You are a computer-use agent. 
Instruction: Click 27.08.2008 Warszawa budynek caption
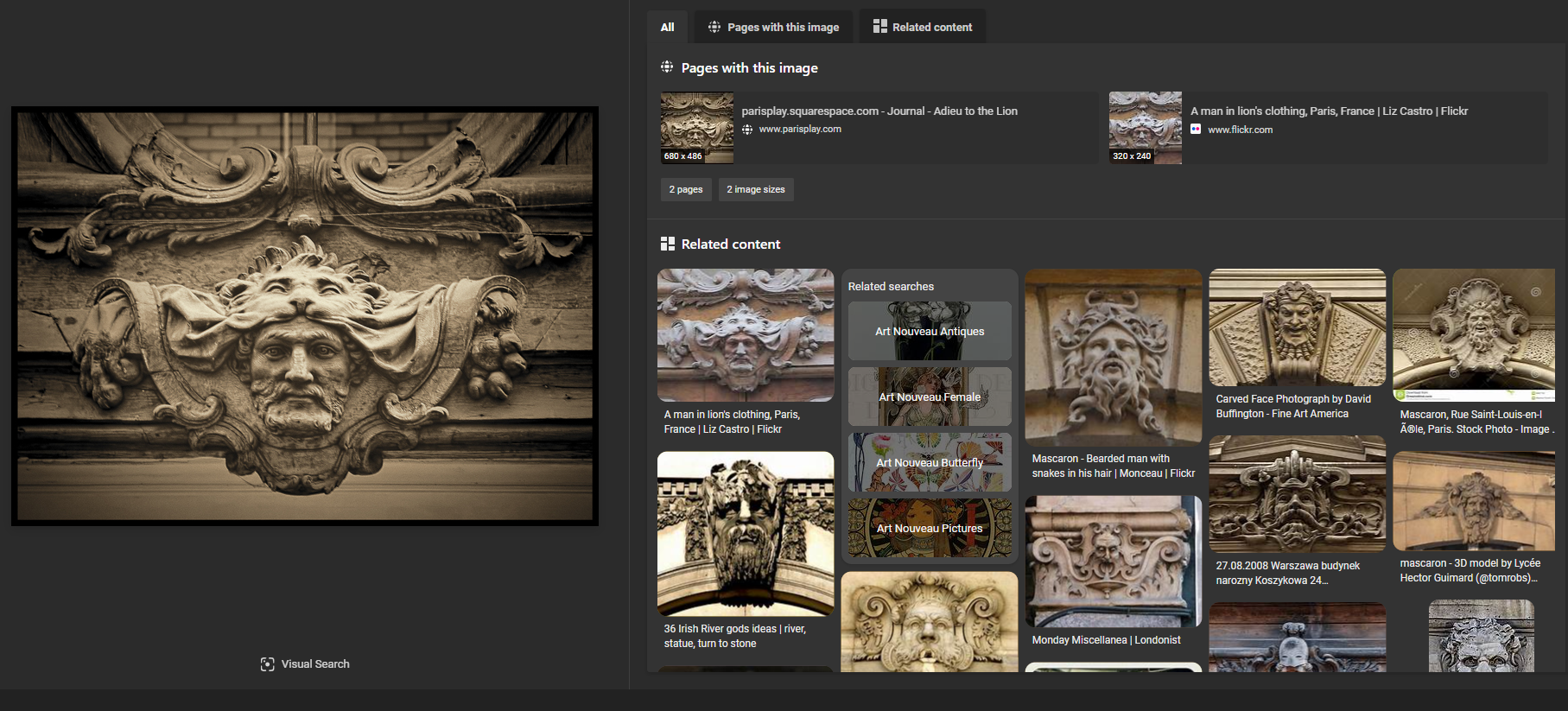coord(1287,573)
